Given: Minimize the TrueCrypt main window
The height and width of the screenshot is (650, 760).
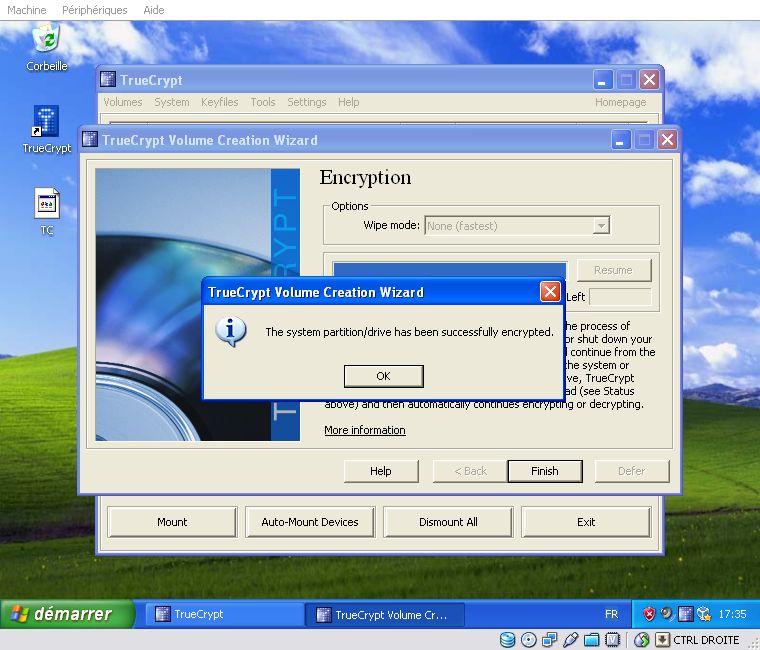Looking at the screenshot, I should [603, 79].
